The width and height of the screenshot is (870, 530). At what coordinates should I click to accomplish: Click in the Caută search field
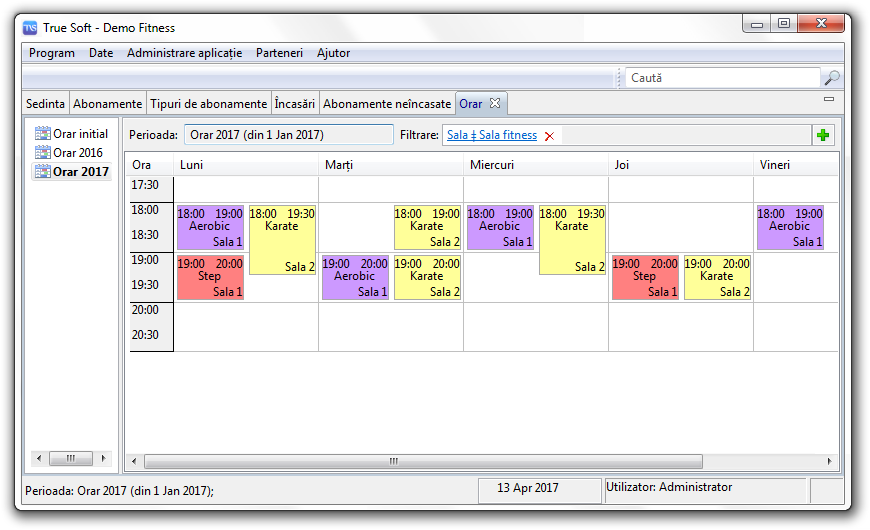[x=722, y=78]
